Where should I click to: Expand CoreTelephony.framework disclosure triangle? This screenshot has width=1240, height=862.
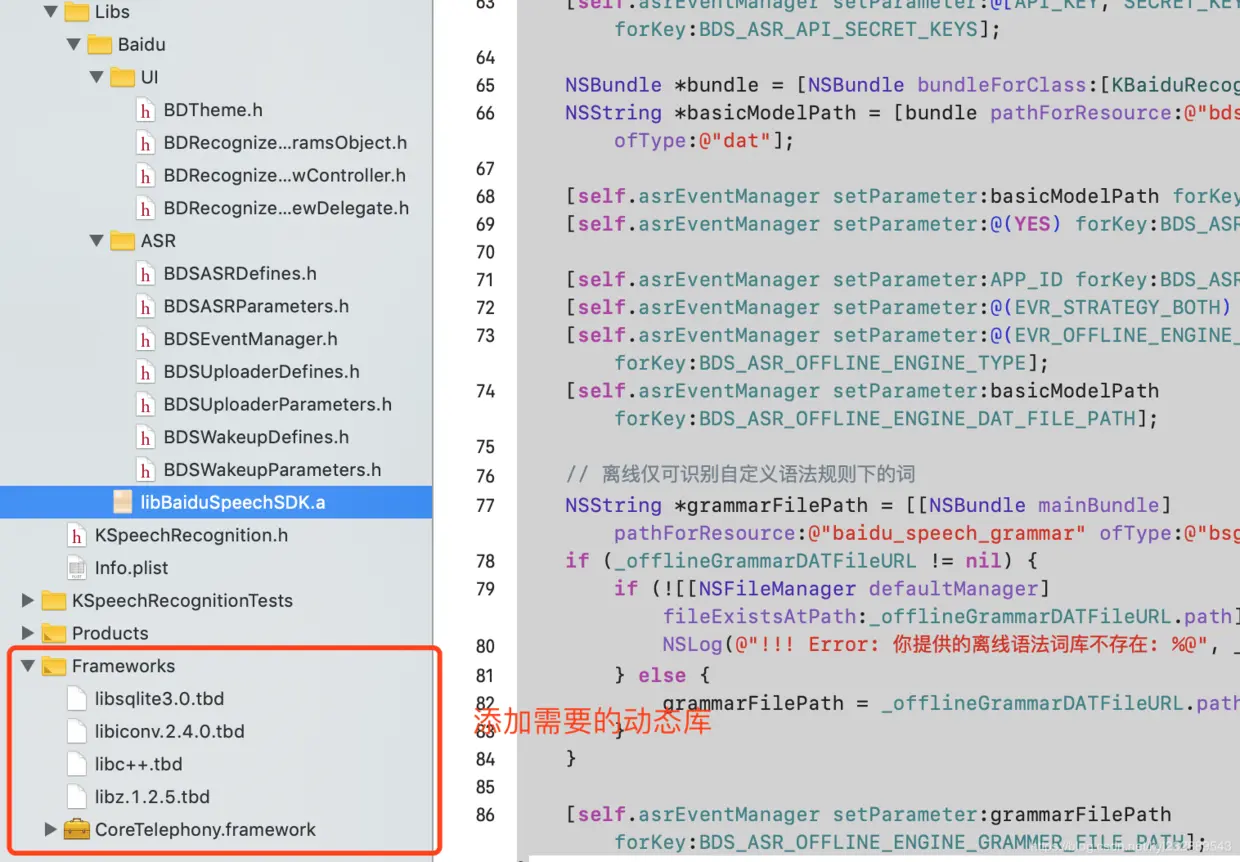(x=51, y=829)
